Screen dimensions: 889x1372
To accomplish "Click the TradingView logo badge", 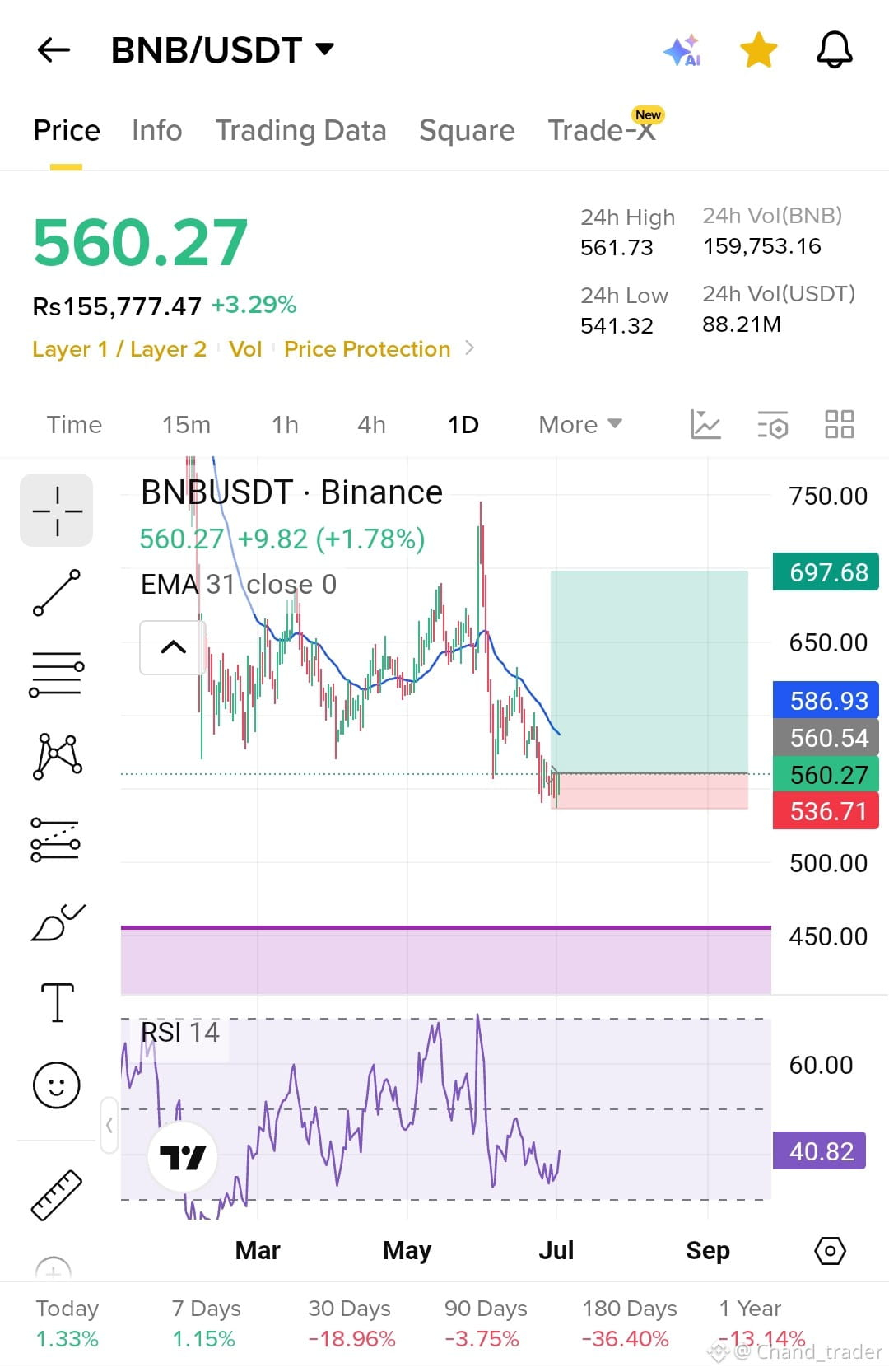I will point(183,1158).
